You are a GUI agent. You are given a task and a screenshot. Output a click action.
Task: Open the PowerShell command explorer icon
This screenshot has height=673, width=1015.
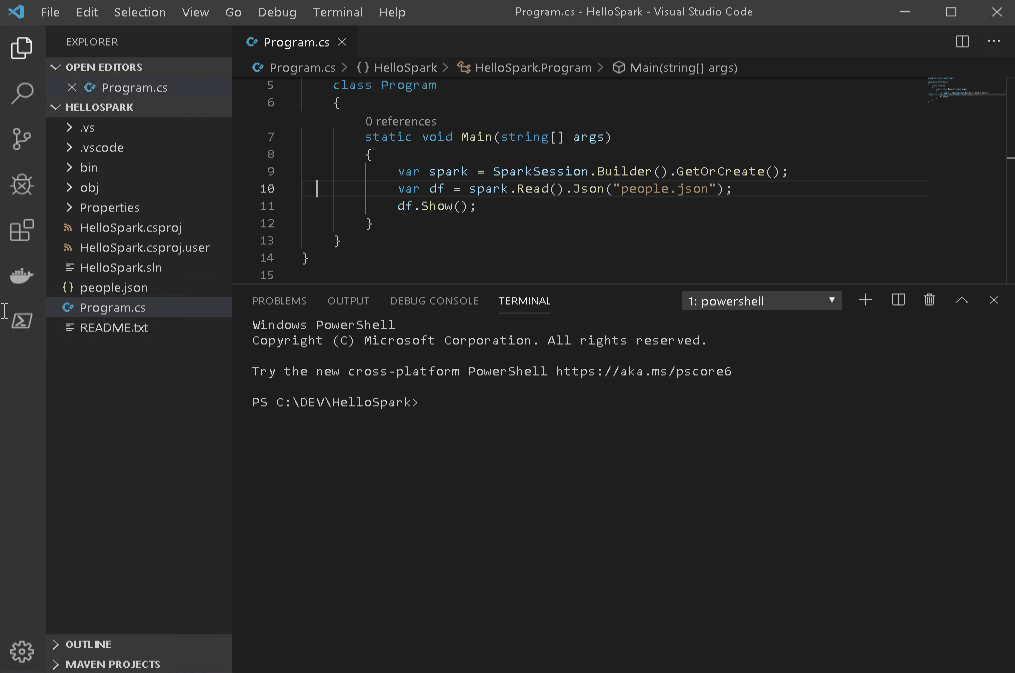coord(22,320)
